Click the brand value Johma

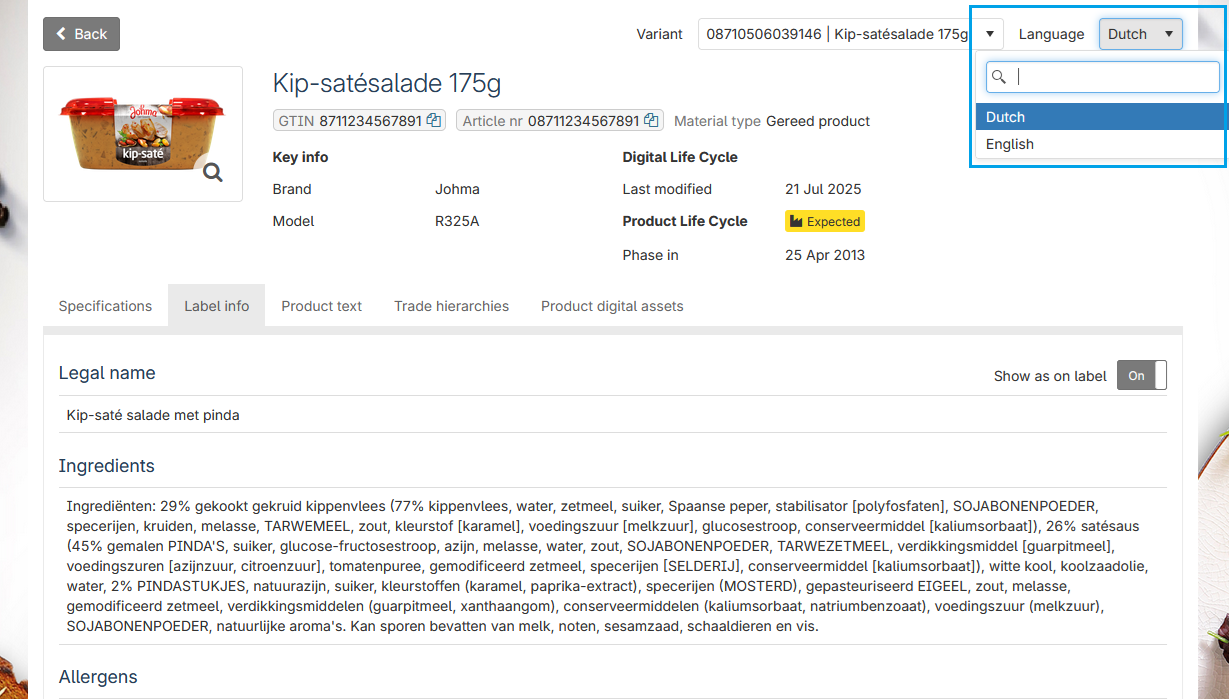[457, 189]
